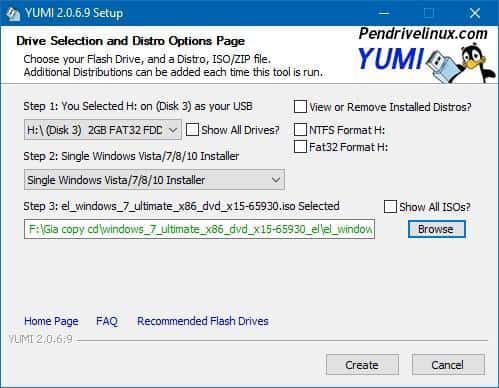This screenshot has height=388, width=499.
Task: Click the Create button
Action: pyautogui.click(x=362, y=365)
